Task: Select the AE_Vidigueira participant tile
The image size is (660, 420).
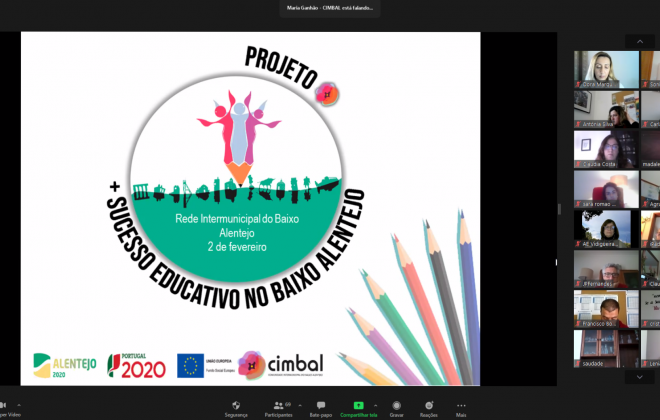Action: pyautogui.click(x=606, y=229)
